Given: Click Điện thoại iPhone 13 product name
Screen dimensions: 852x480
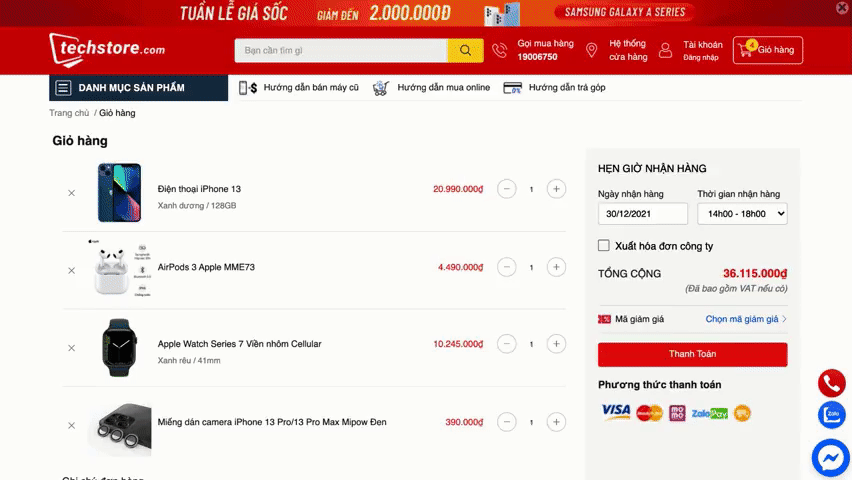Looking at the screenshot, I should (x=199, y=189).
